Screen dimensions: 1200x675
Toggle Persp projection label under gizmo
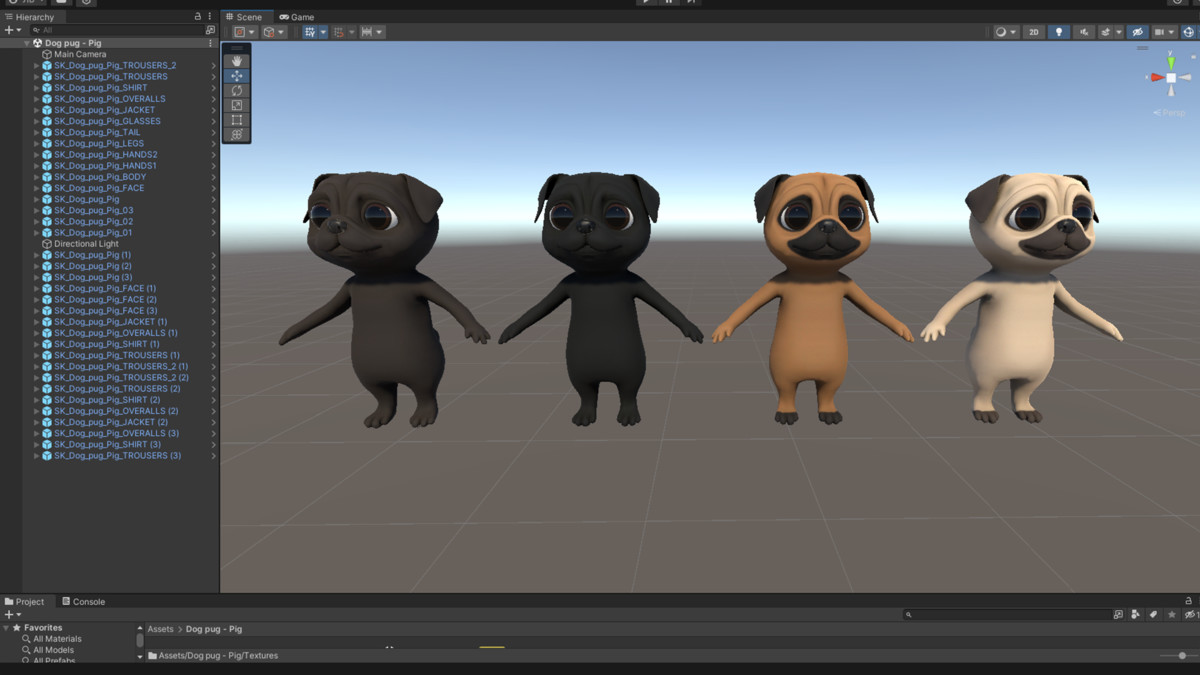(1170, 113)
